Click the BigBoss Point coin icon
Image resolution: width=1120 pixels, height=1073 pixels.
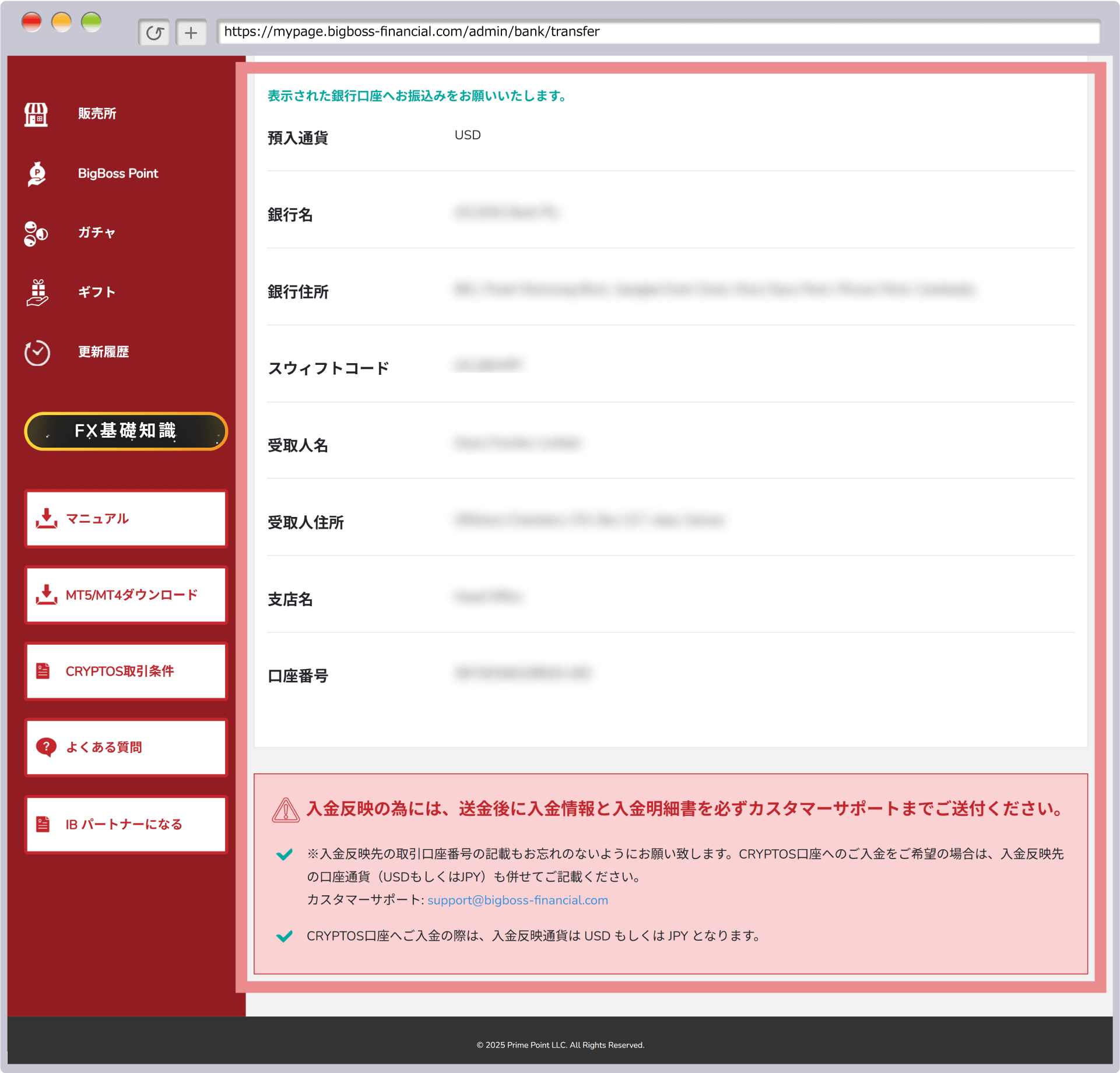[x=37, y=174]
